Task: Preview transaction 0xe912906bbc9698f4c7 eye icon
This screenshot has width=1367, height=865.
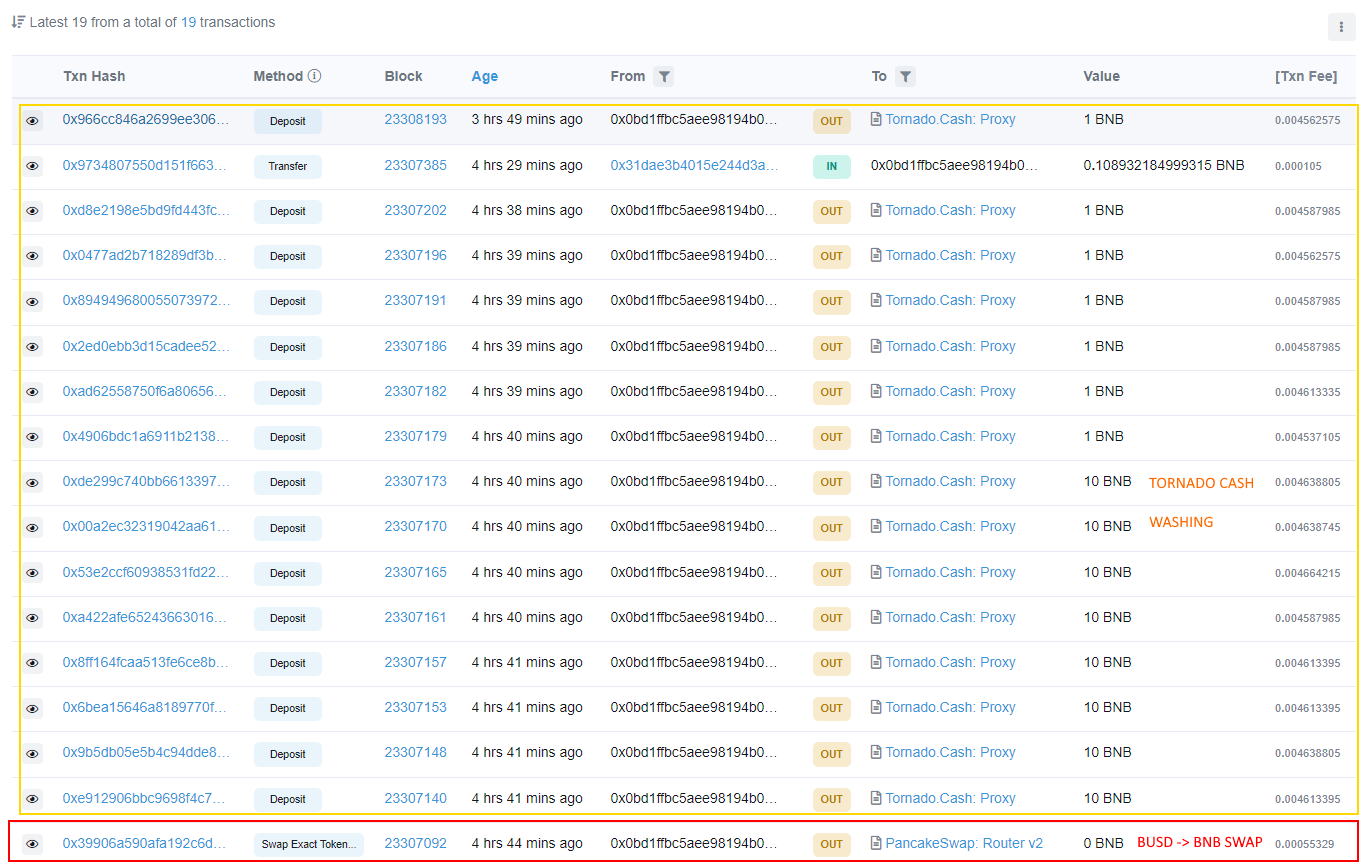Action: point(33,799)
